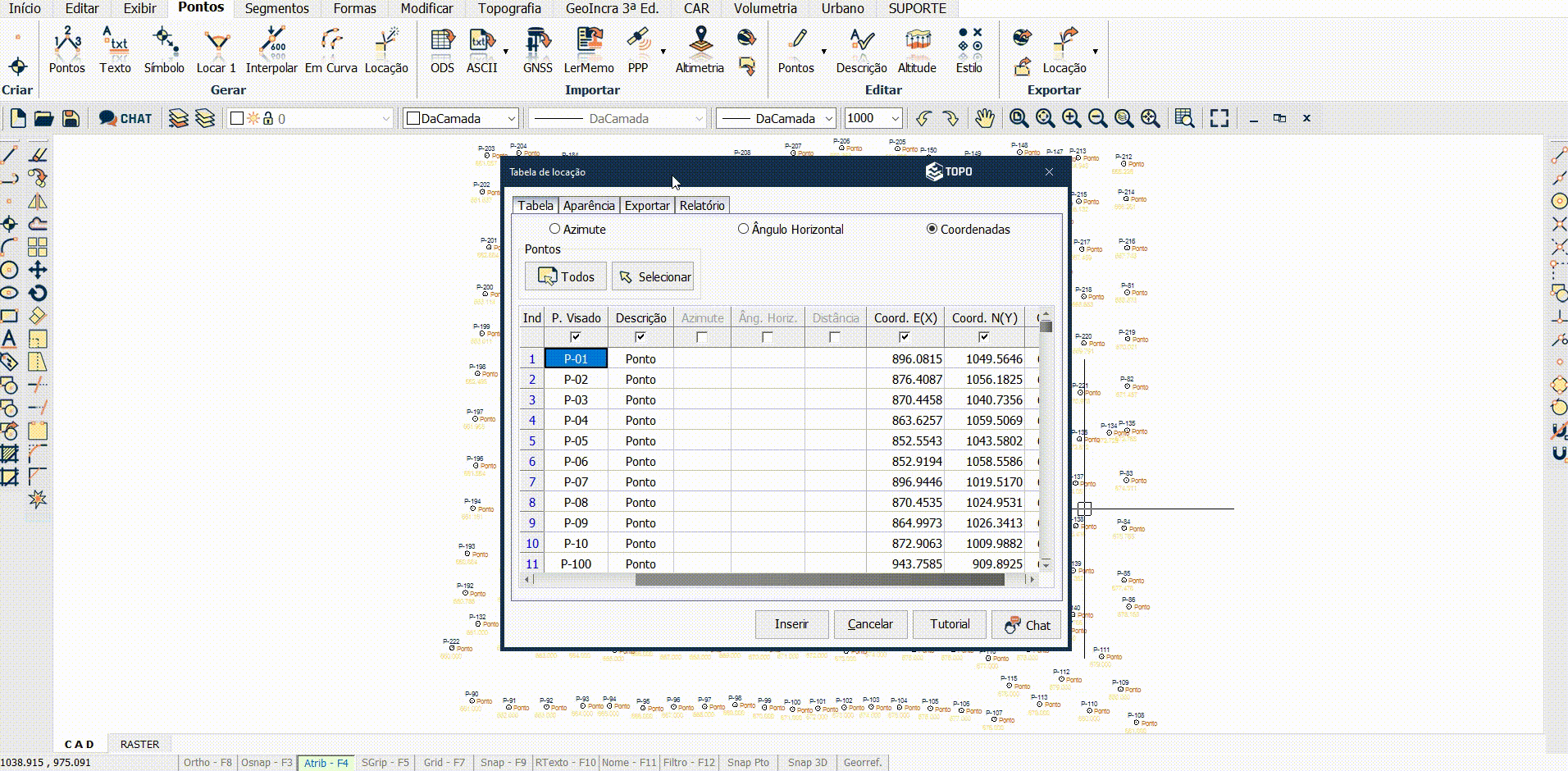This screenshot has height=771, width=1568.
Task: Open the CHAT toolbar button
Action: pyautogui.click(x=125, y=119)
